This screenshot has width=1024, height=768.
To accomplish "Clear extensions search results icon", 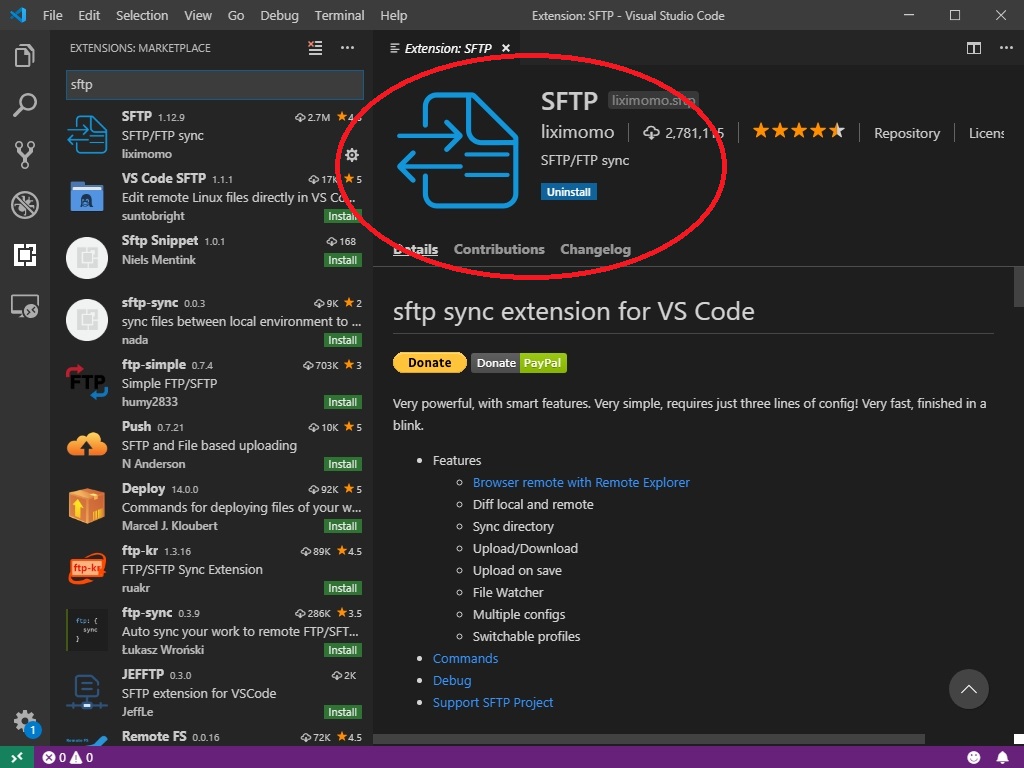I will (315, 48).
